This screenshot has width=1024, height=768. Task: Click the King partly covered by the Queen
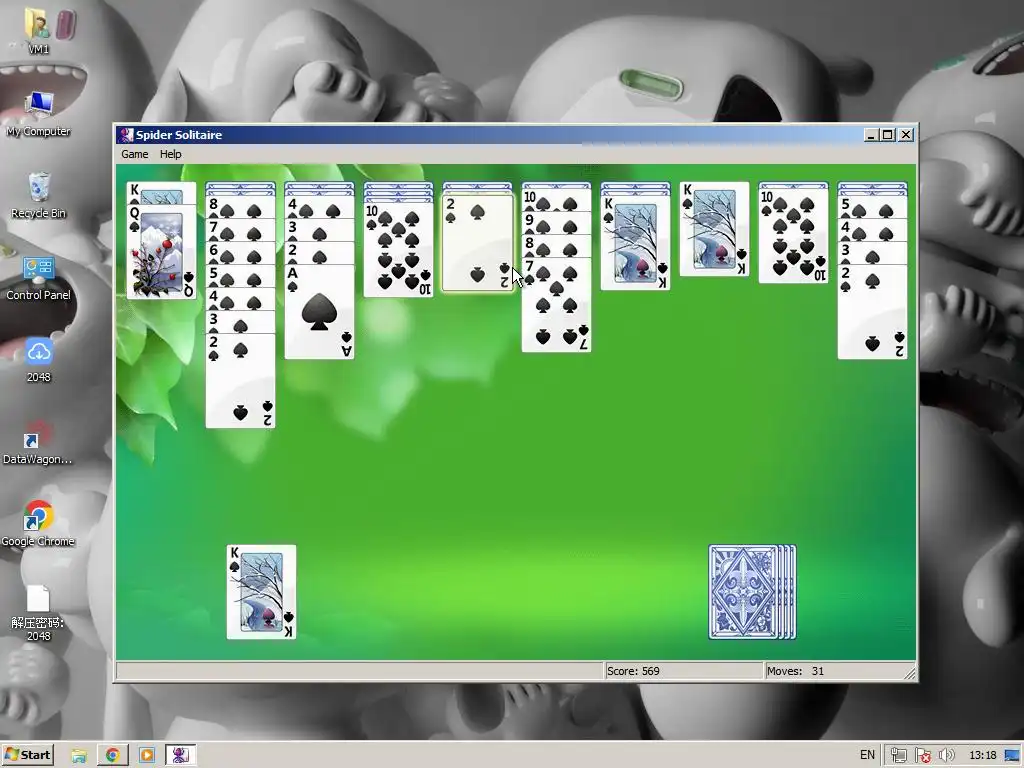pyautogui.click(x=161, y=193)
